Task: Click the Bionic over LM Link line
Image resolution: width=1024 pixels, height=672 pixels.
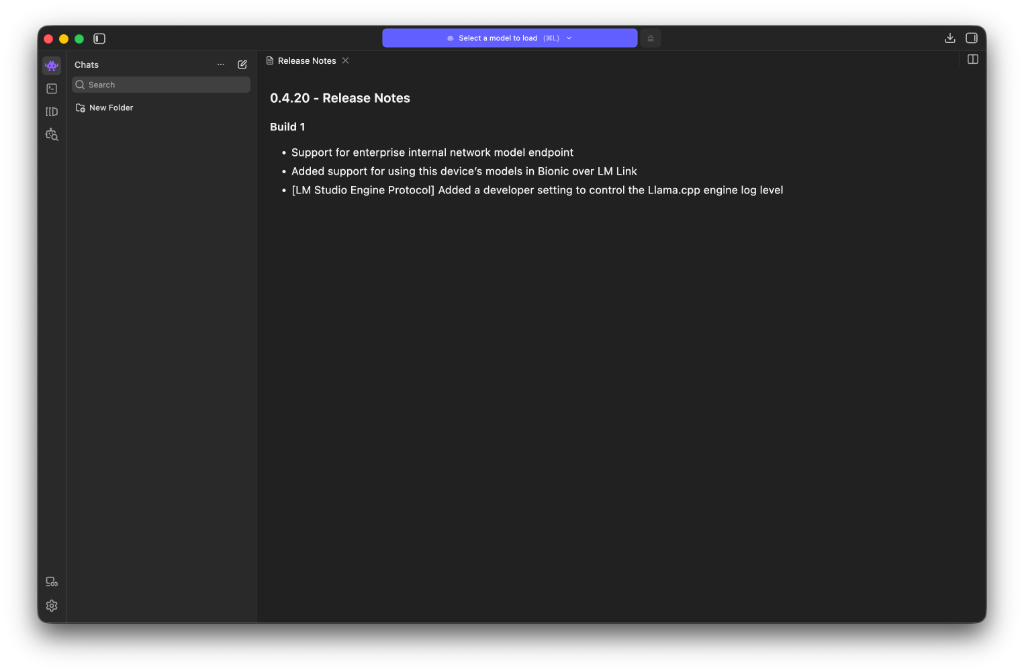Action: (464, 171)
